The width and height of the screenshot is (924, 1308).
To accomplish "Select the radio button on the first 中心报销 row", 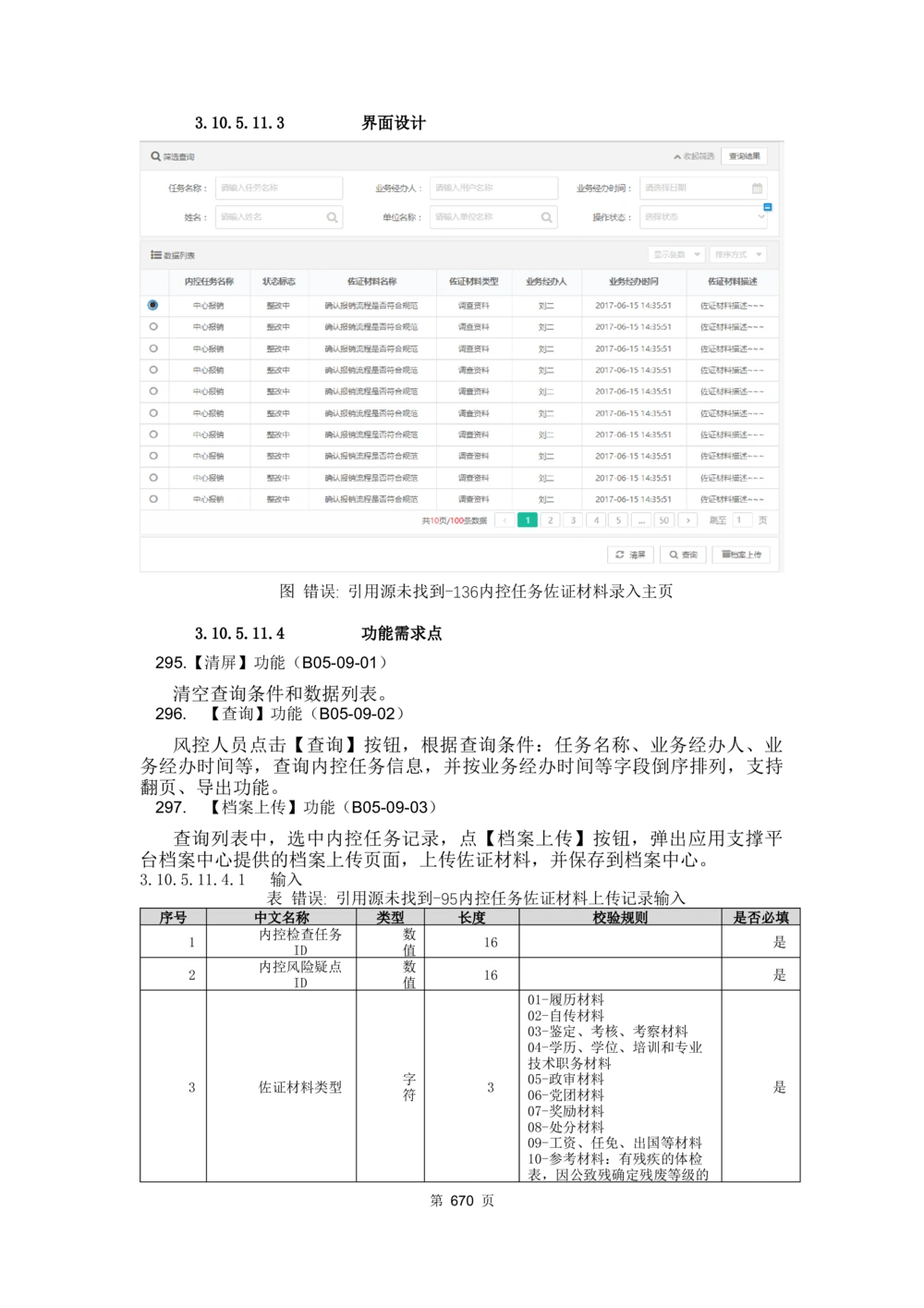I will coord(152,304).
